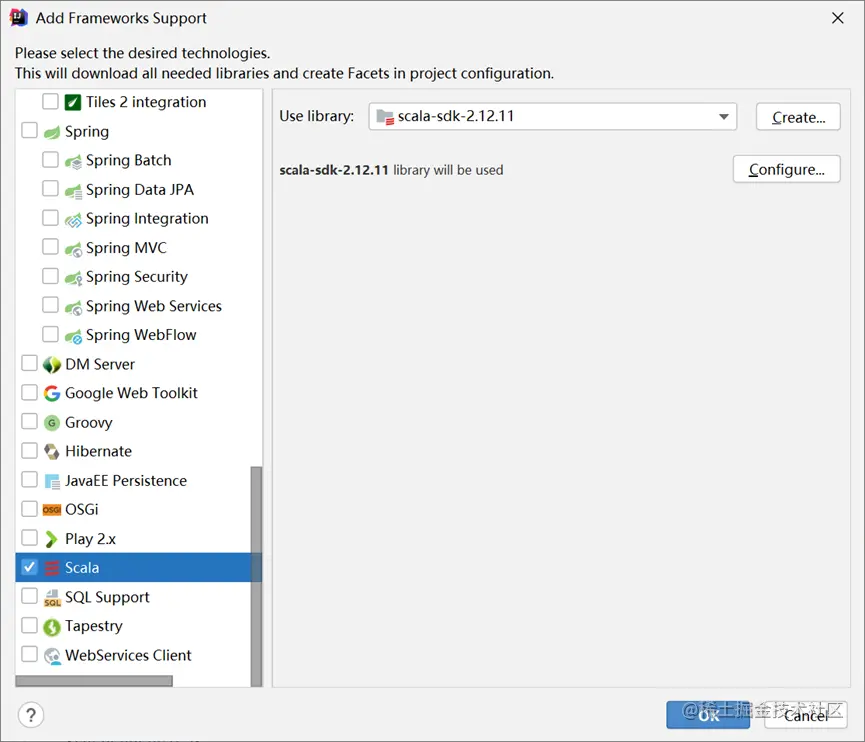This screenshot has width=865, height=742.
Task: Close the Add Frameworks Support dialog
Action: [x=837, y=18]
